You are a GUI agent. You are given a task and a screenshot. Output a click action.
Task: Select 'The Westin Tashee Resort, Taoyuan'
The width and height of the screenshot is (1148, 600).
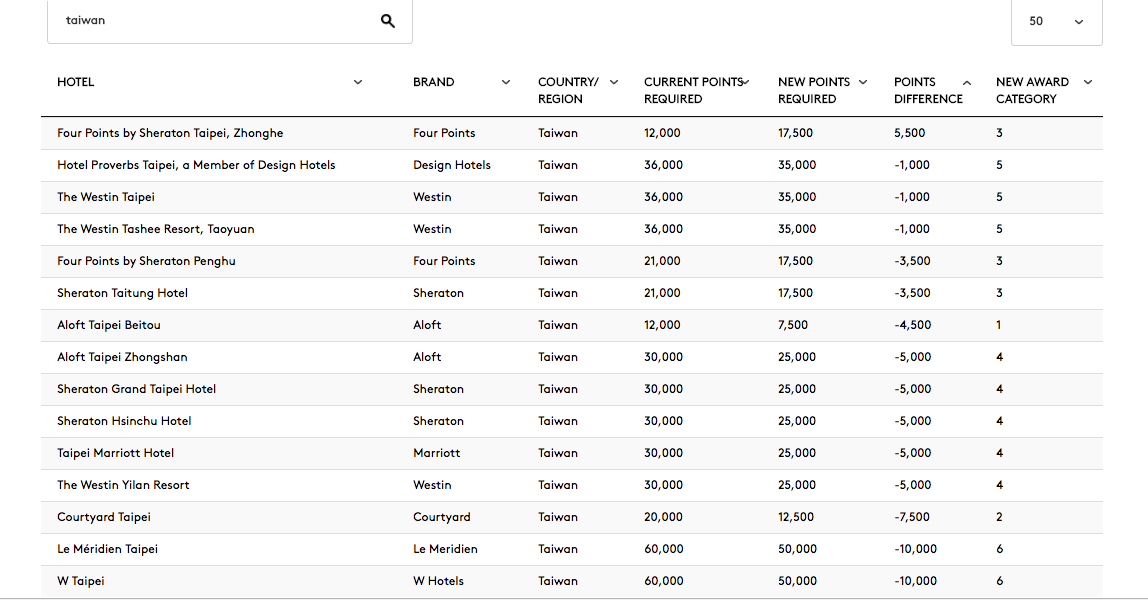click(x=156, y=229)
